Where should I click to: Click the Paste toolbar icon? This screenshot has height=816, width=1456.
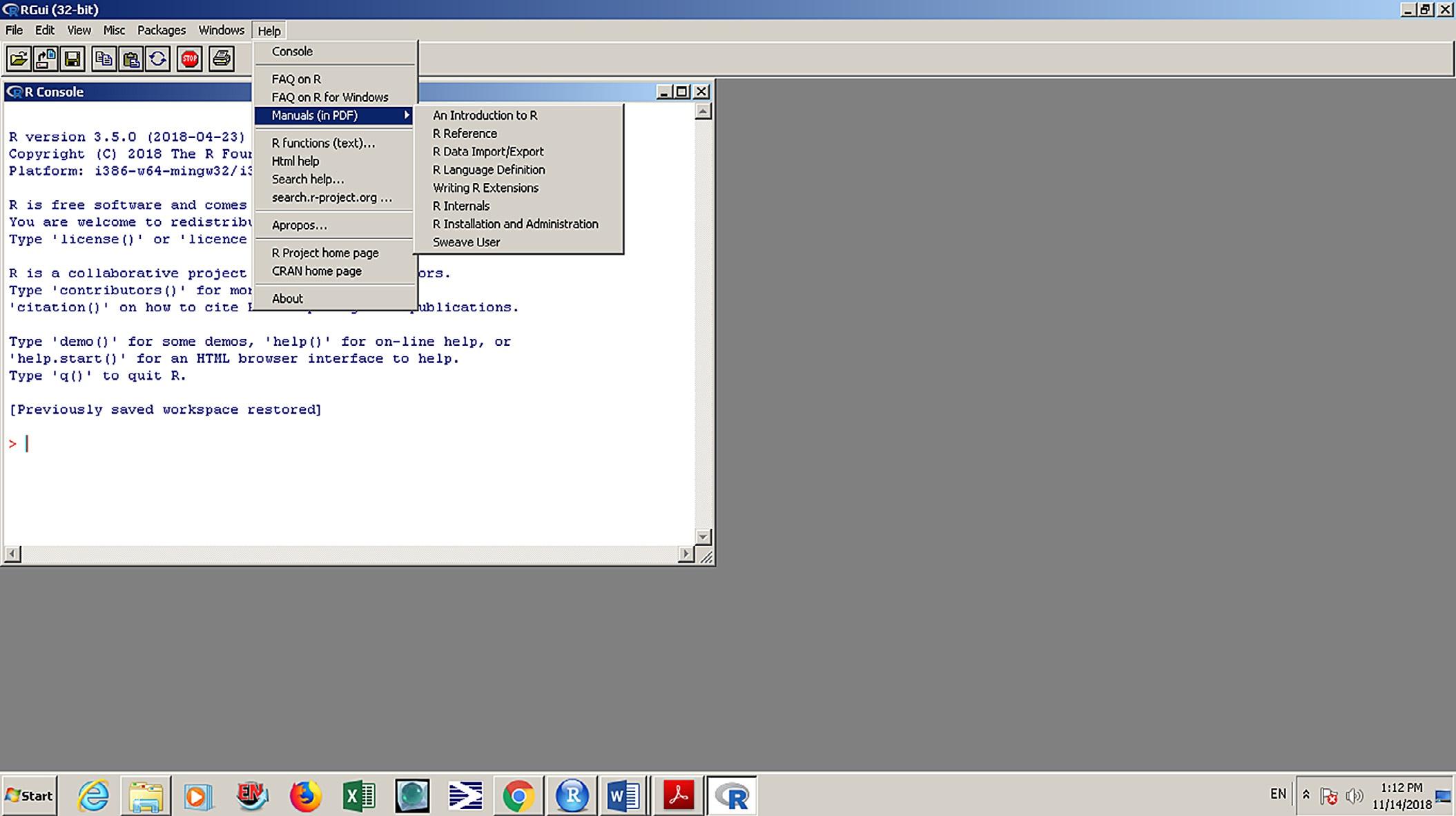(130, 59)
